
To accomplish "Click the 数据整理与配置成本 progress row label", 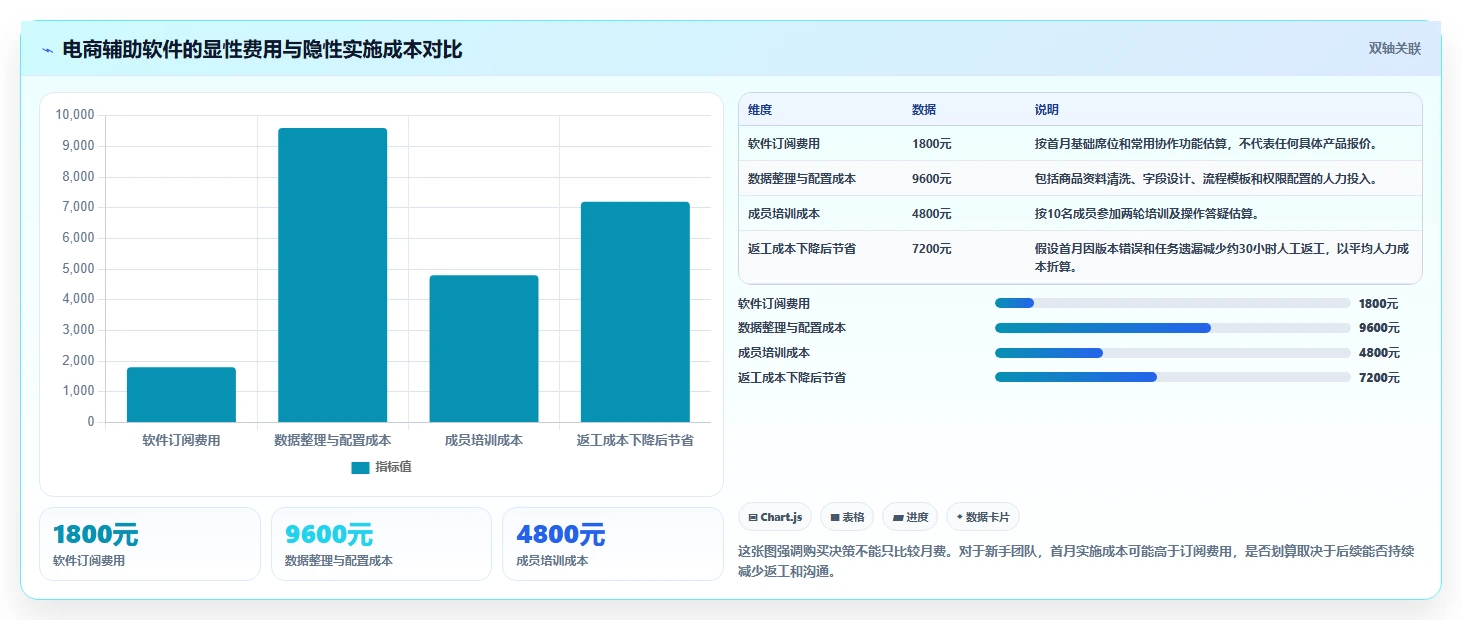I will [792, 328].
